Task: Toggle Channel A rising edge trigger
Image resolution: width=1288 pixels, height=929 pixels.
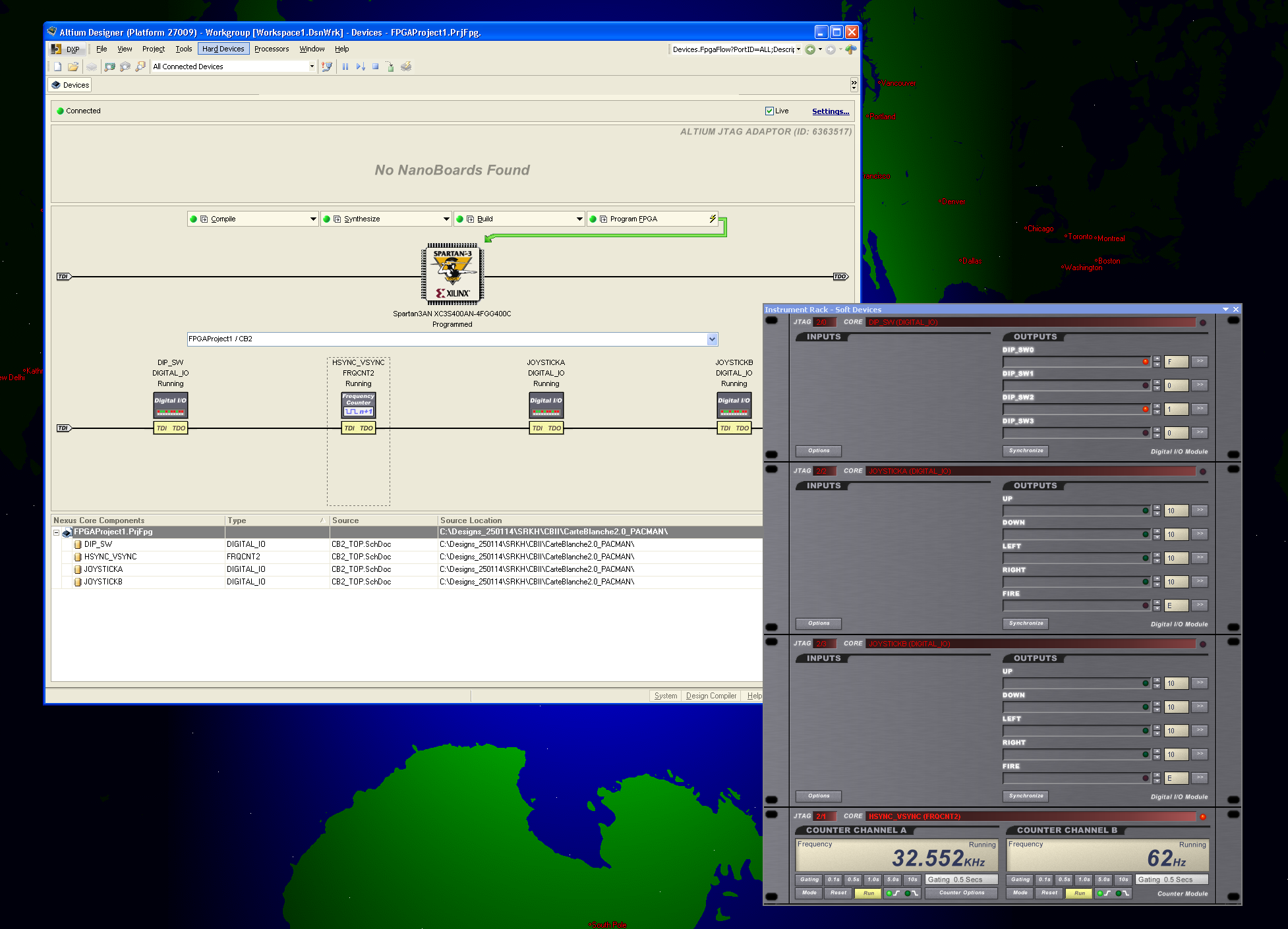Action: tap(893, 893)
